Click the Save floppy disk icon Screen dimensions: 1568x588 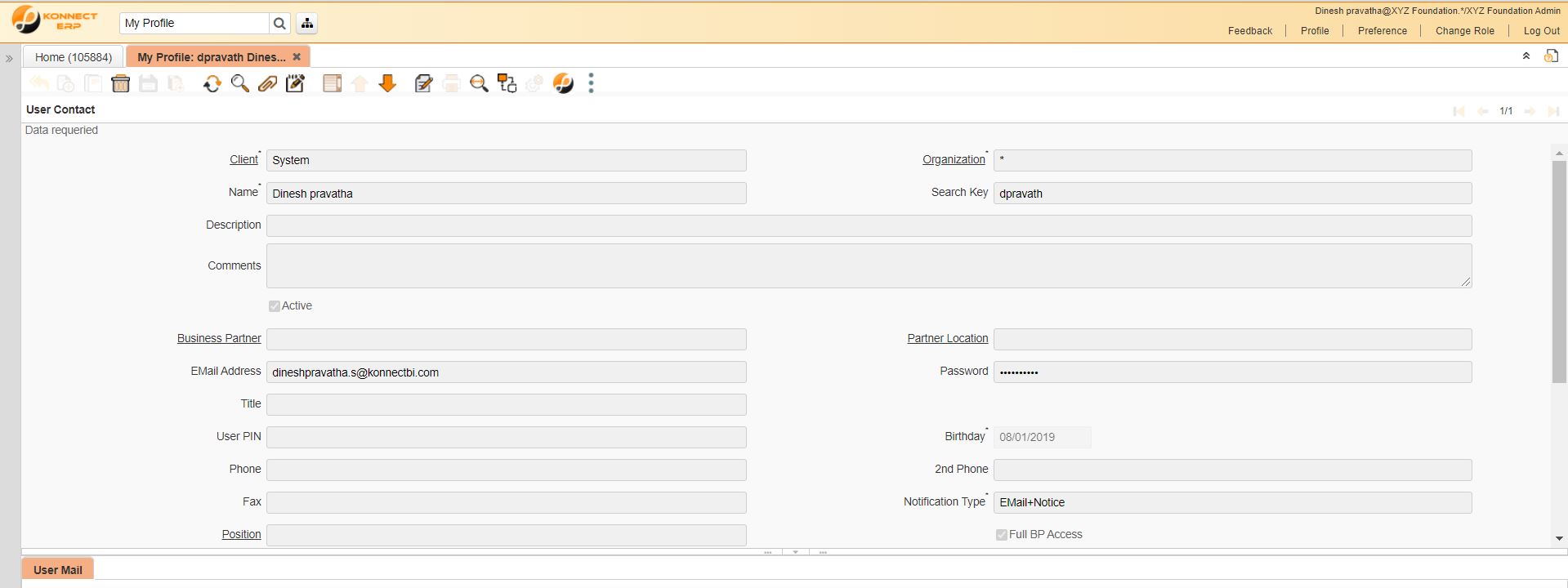point(148,83)
